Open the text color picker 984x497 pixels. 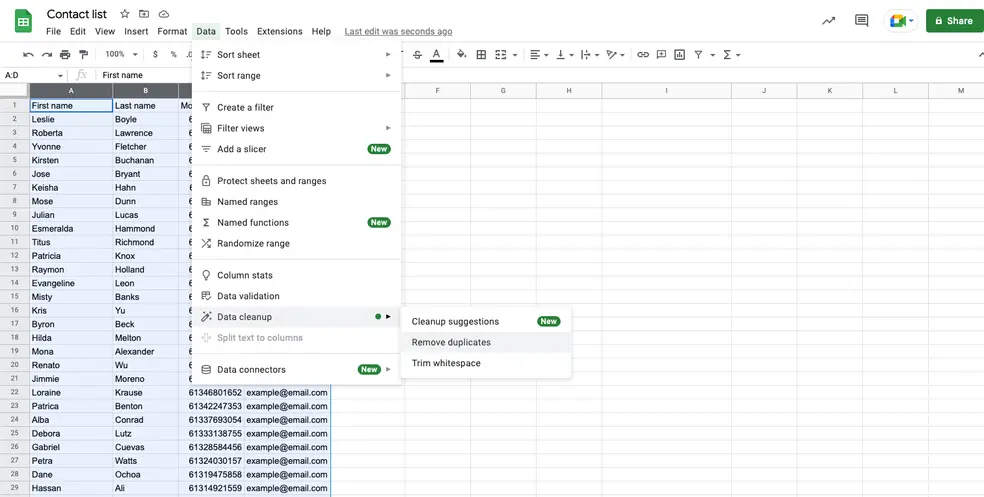tap(436, 55)
